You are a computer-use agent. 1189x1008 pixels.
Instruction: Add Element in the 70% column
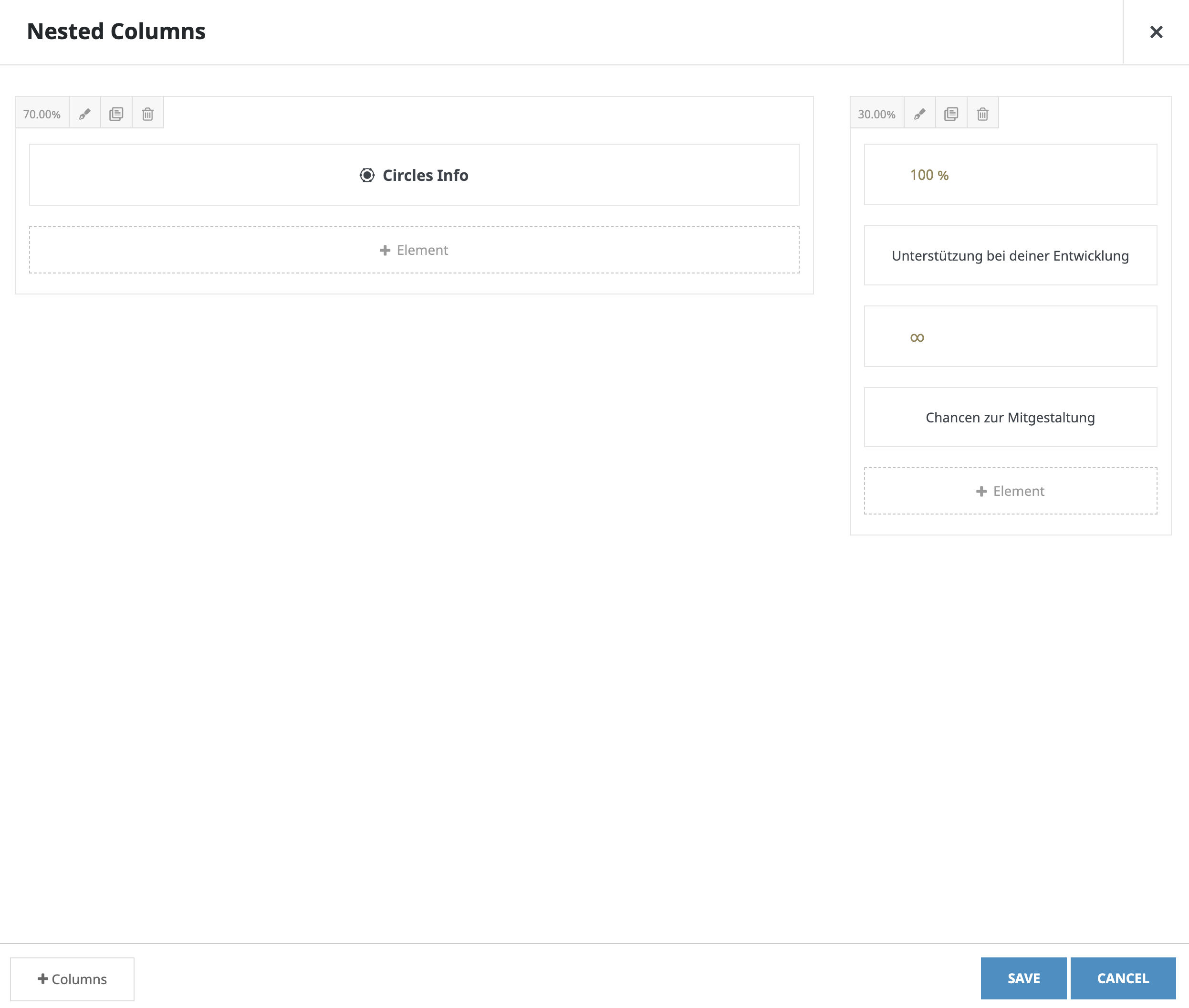414,250
